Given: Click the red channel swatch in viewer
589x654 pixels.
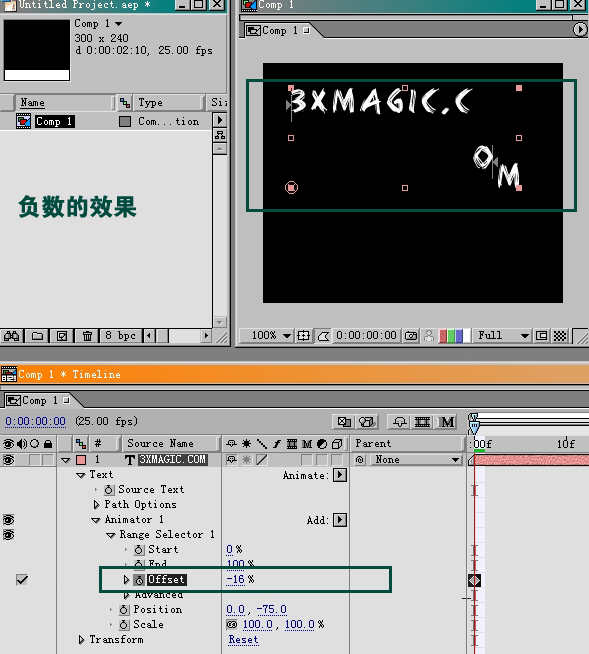Looking at the screenshot, I should 443,335.
